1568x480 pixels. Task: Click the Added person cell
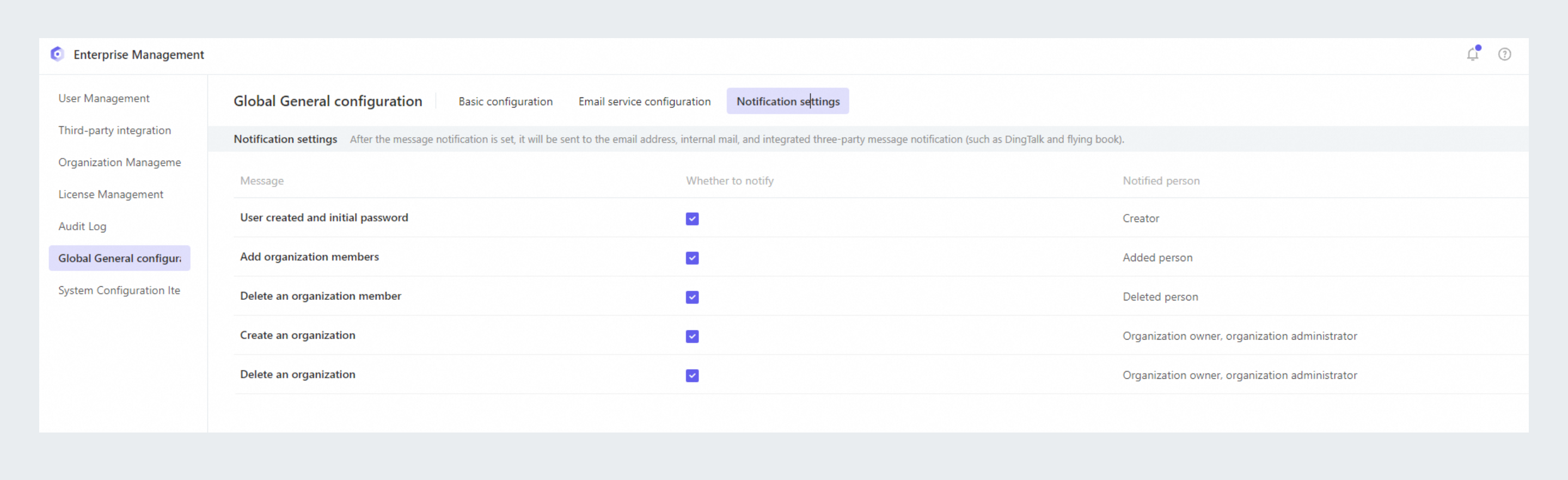[1157, 257]
